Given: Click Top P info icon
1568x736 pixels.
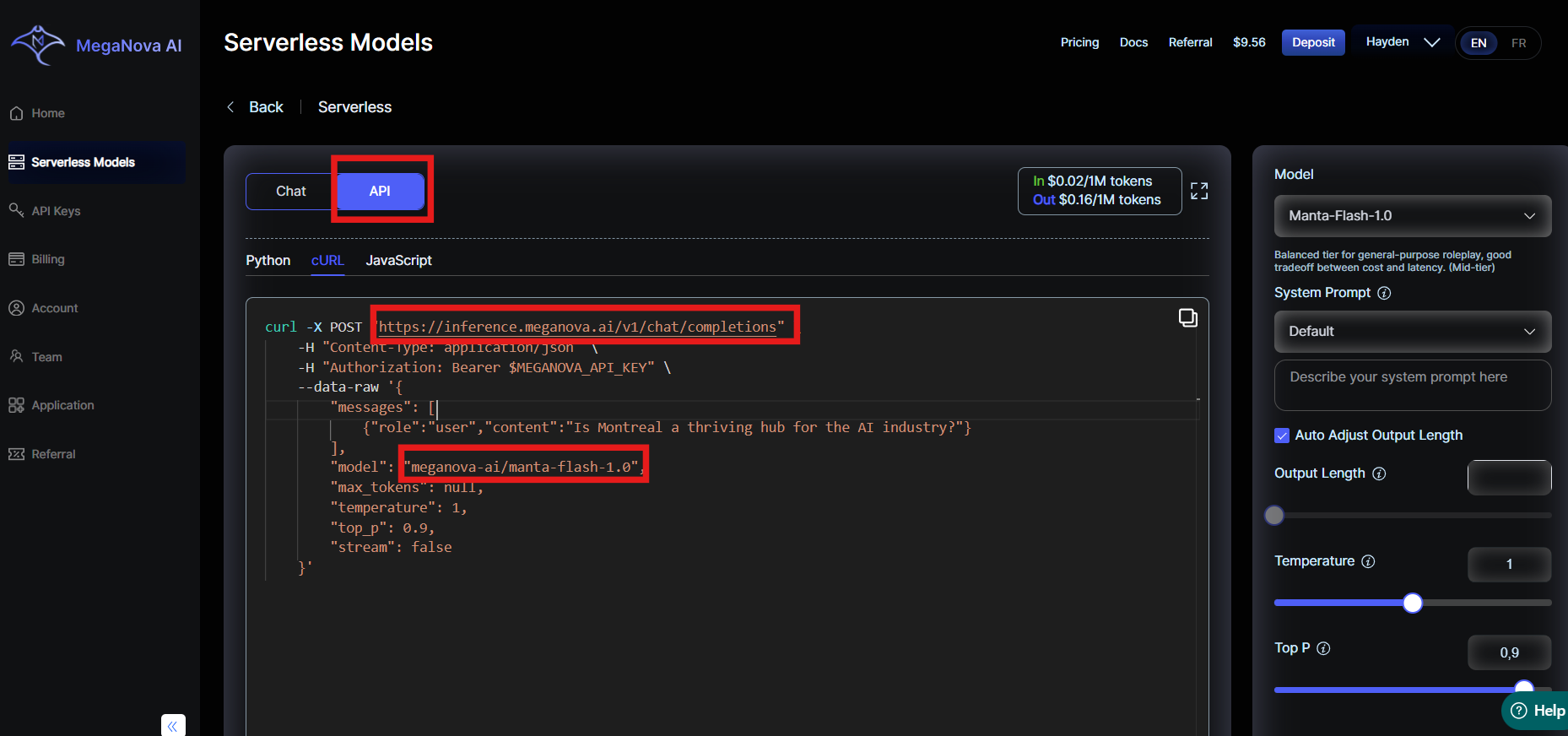Looking at the screenshot, I should (1323, 648).
